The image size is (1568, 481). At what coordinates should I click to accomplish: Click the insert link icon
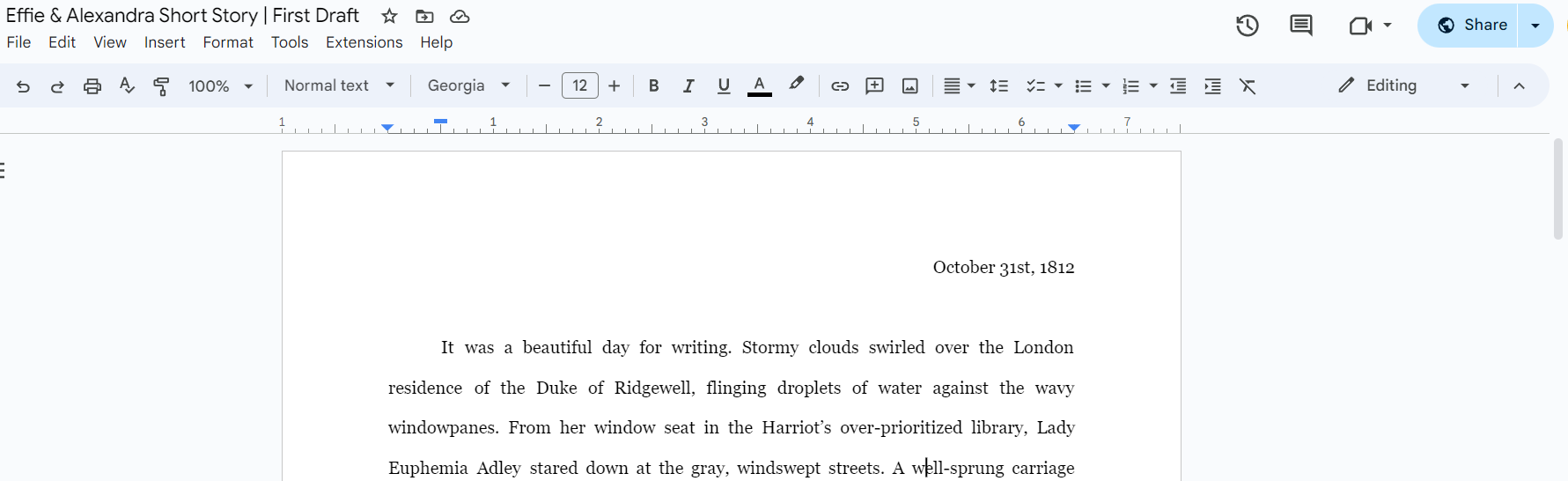click(x=840, y=85)
